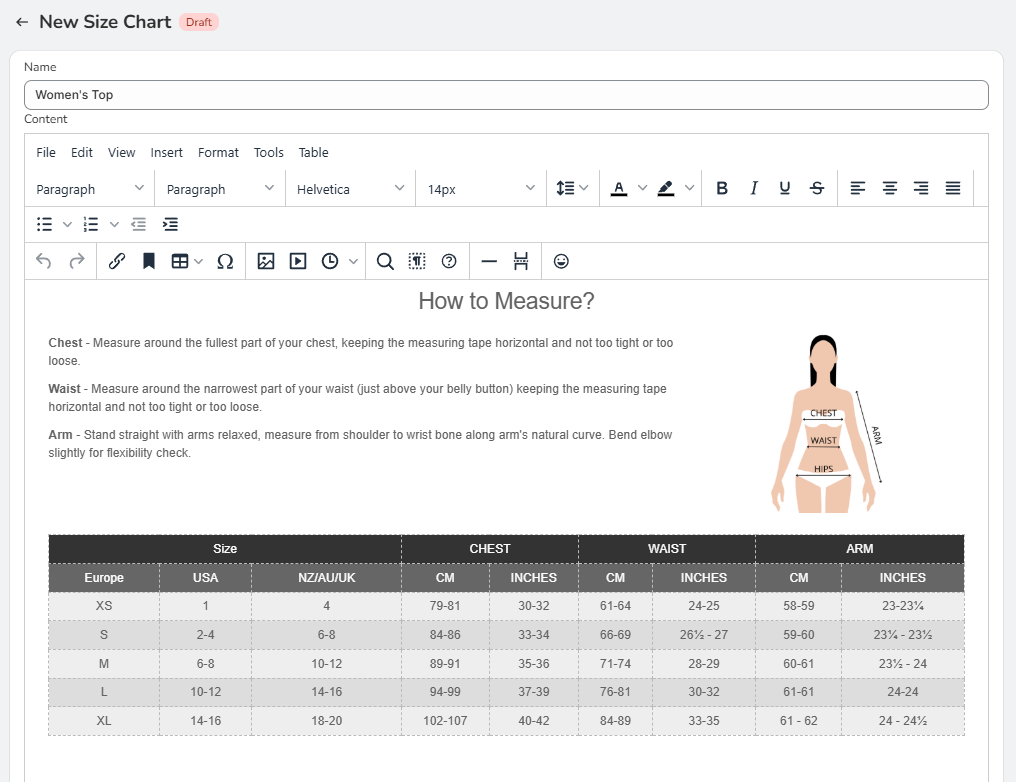Apply numbered list

pos(91,224)
